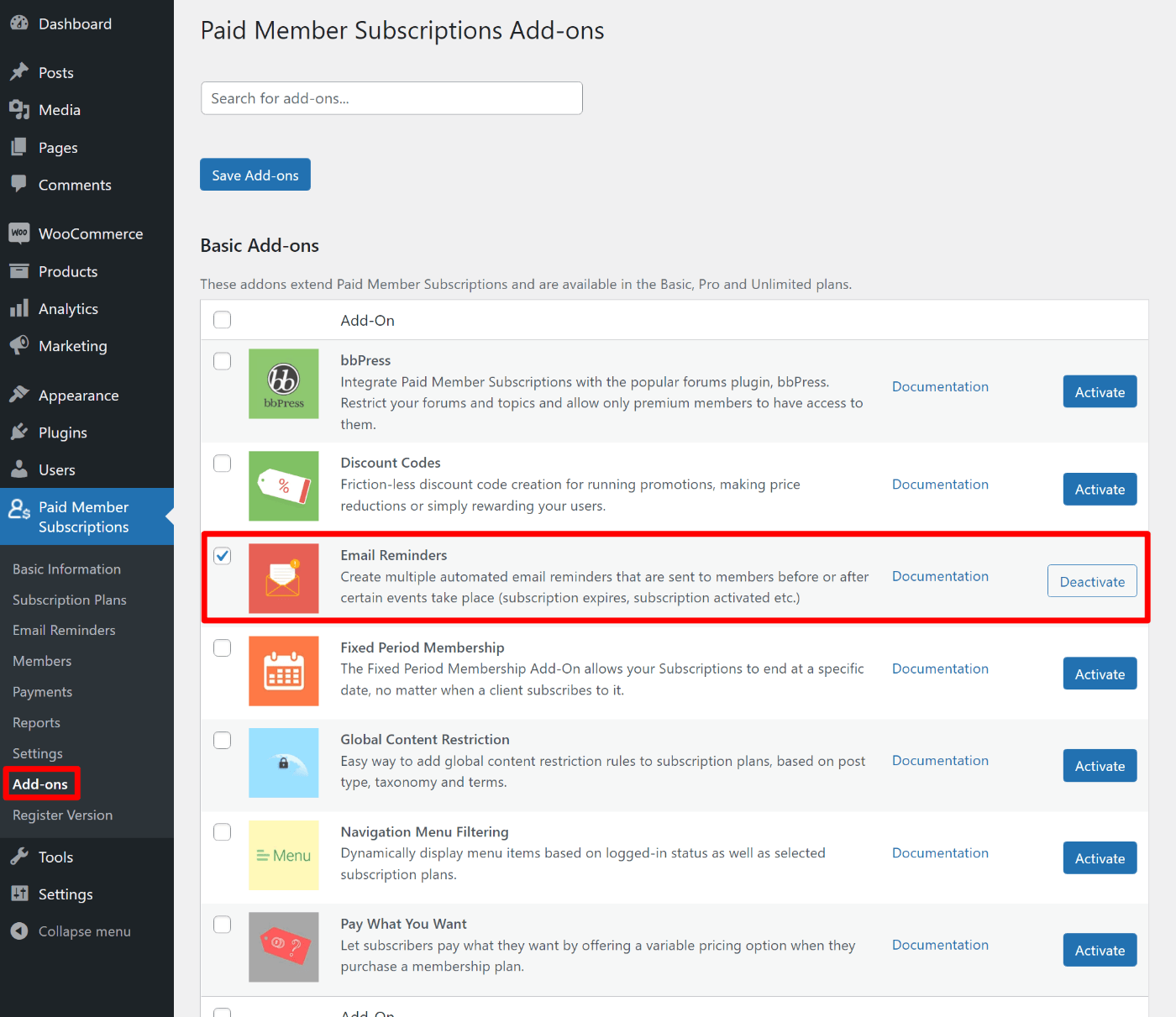Check the Navigation Menu Filtering checkbox
Viewport: 1176px width, 1017px height.
point(222,832)
